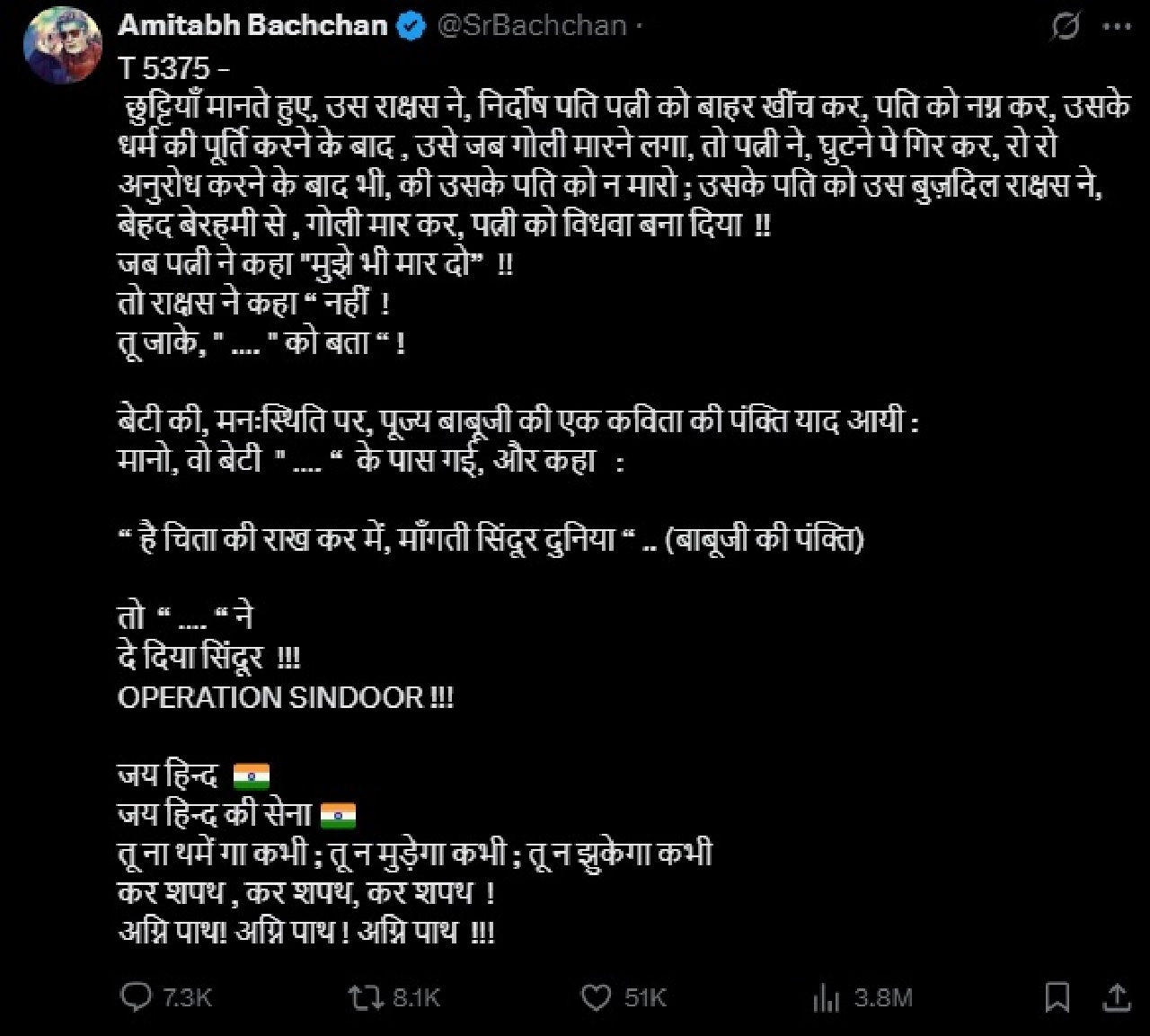Image resolution: width=1150 pixels, height=1036 pixels.
Task: Click the blue verified badge
Action: 411,25
